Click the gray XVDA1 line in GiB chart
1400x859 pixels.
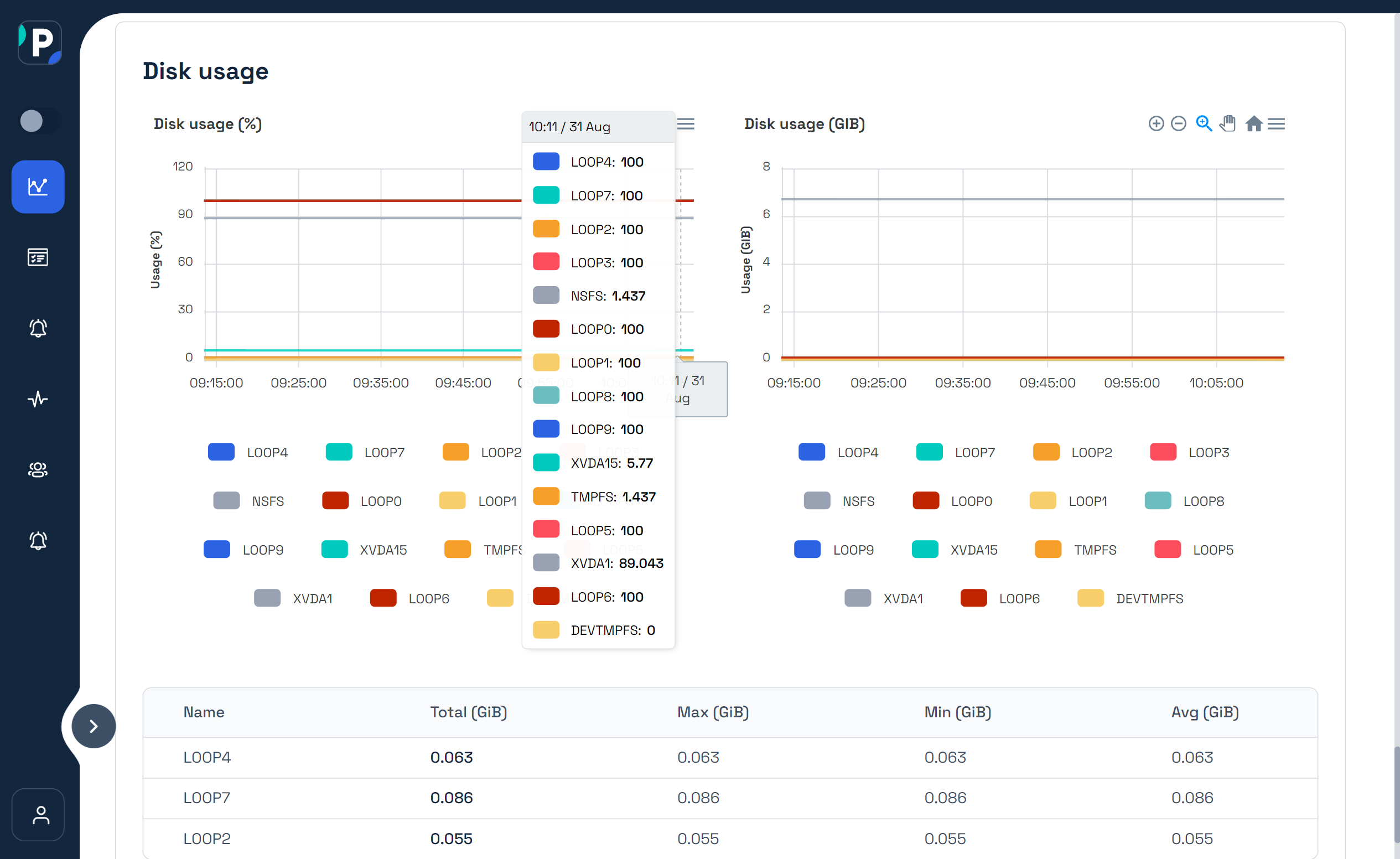1033,199
